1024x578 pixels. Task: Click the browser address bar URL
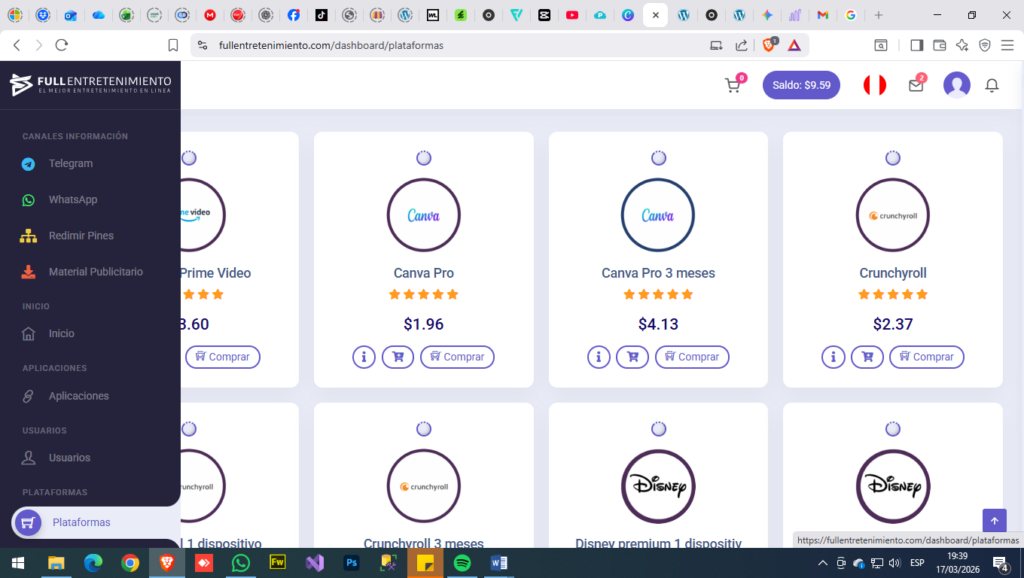pos(330,45)
